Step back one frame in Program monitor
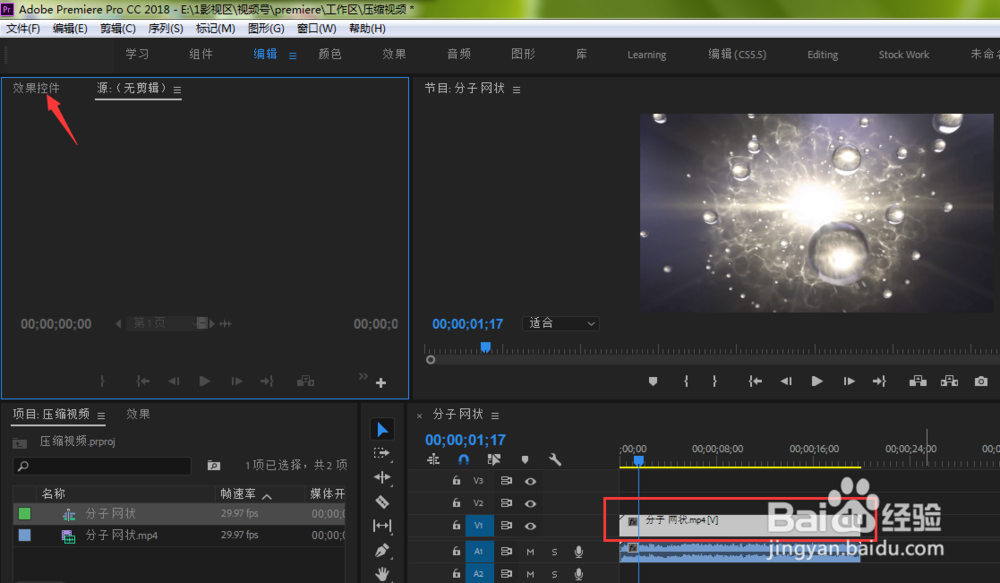This screenshot has height=583, width=1000. click(786, 381)
